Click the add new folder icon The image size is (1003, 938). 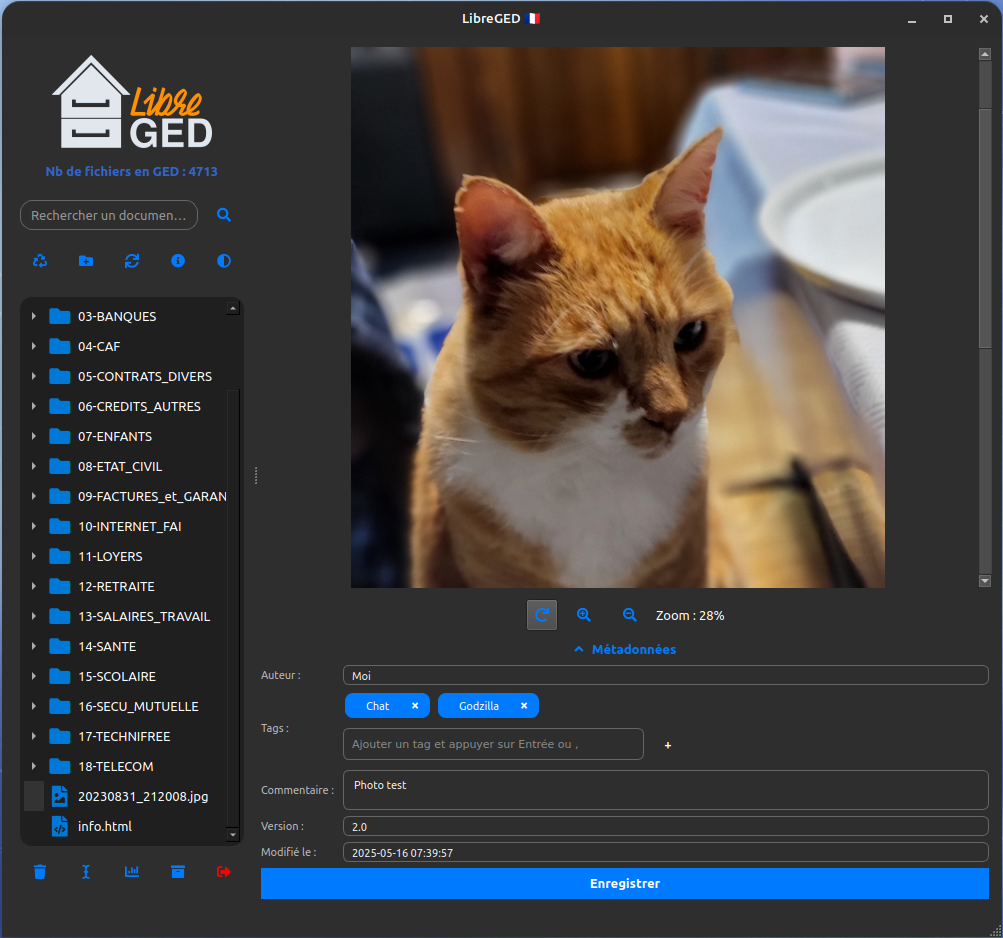(x=86, y=261)
